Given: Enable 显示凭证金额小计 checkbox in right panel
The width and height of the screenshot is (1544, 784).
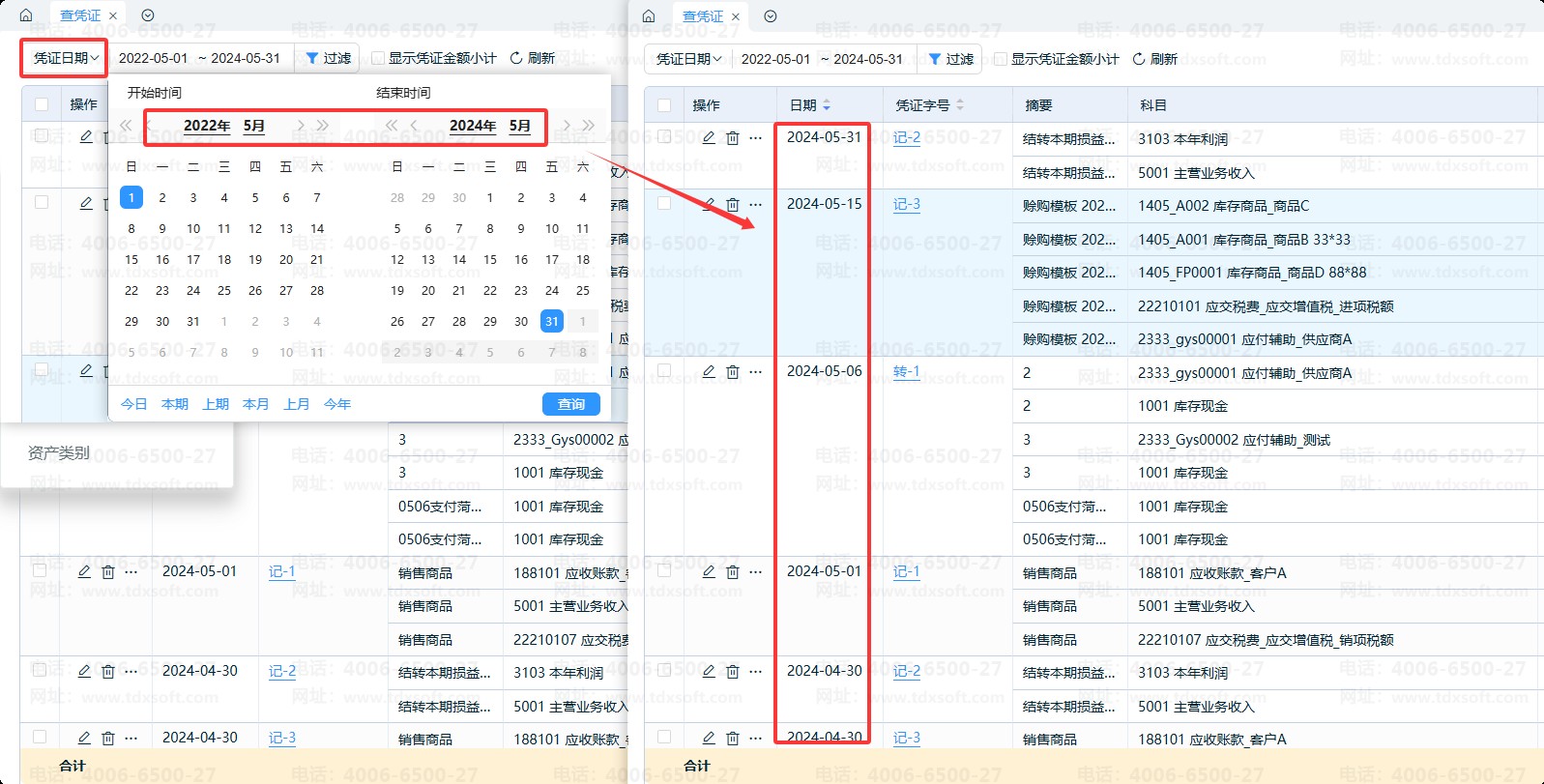Looking at the screenshot, I should pyautogui.click(x=1001, y=59).
